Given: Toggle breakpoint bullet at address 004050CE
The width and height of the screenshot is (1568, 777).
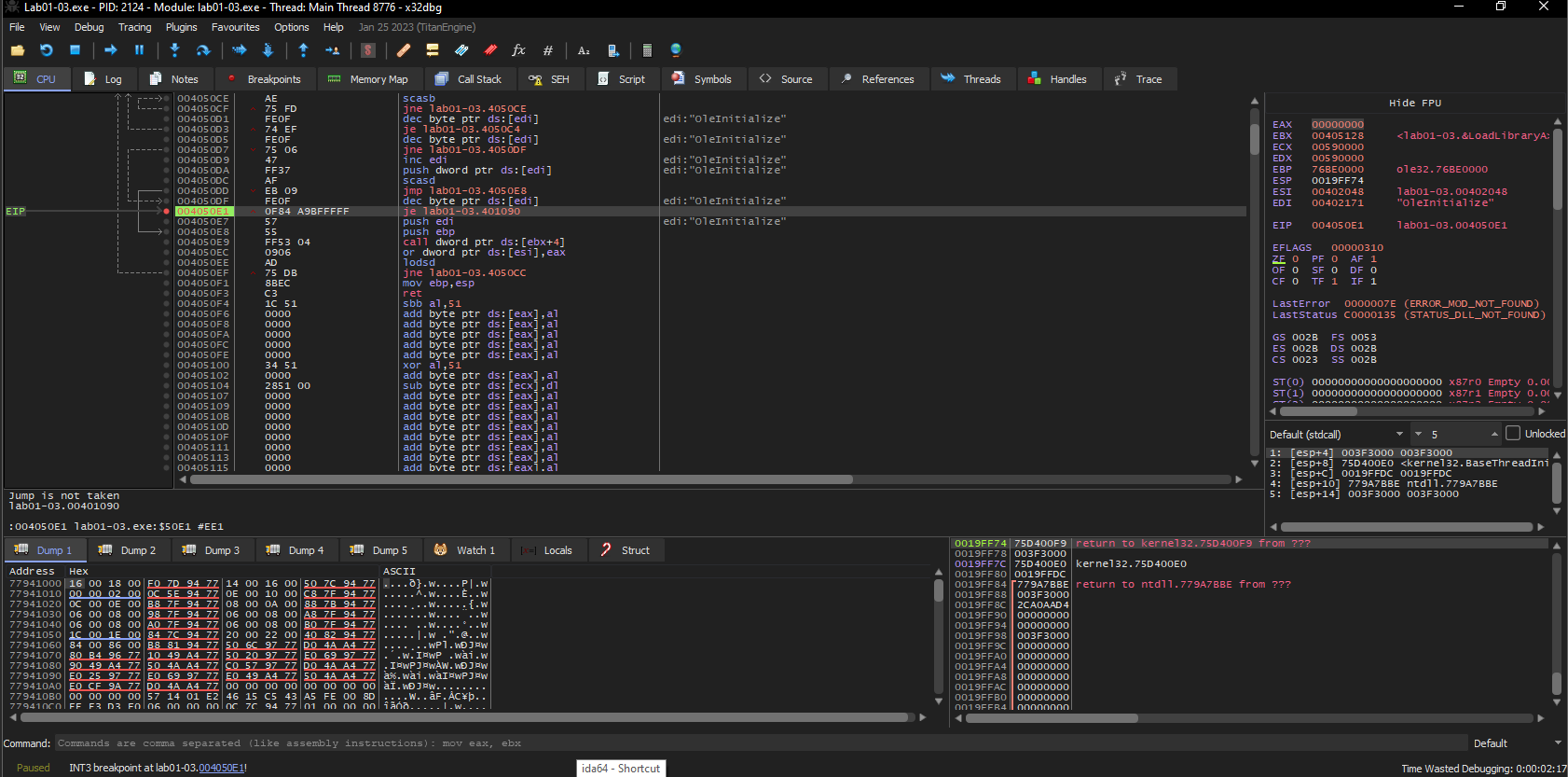Looking at the screenshot, I should (167, 98).
